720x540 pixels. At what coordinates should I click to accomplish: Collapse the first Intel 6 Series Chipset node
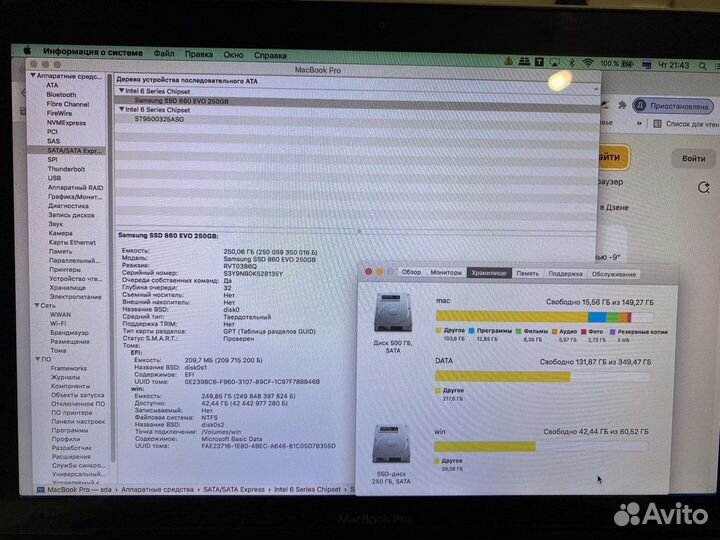[x=121, y=91]
